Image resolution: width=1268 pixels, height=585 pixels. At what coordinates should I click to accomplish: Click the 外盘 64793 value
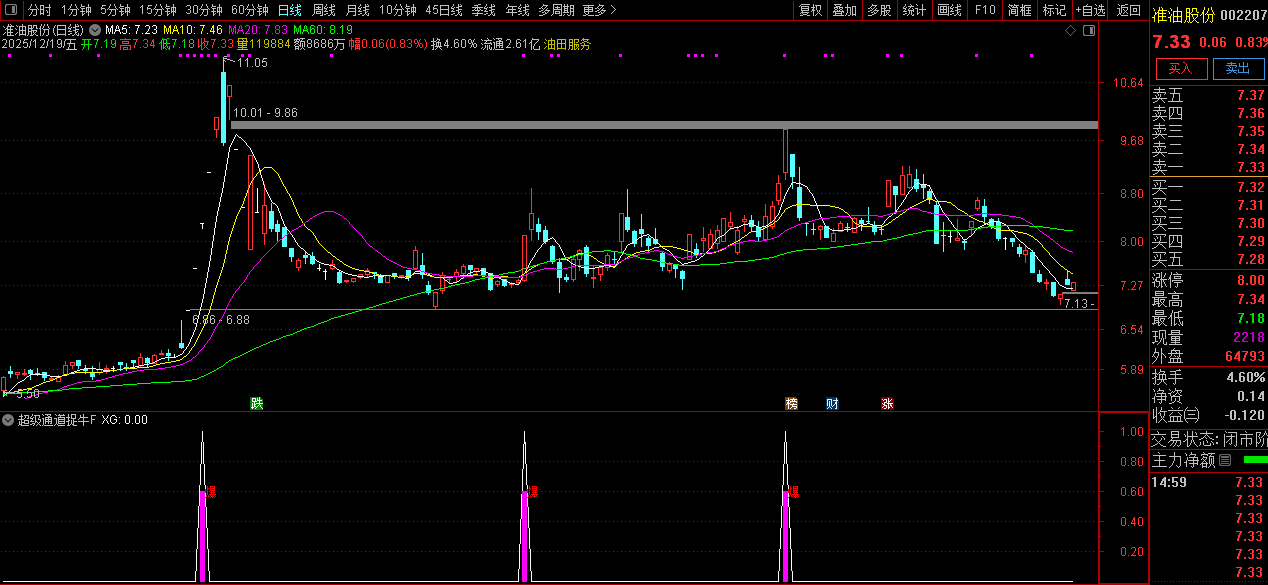pos(1243,356)
